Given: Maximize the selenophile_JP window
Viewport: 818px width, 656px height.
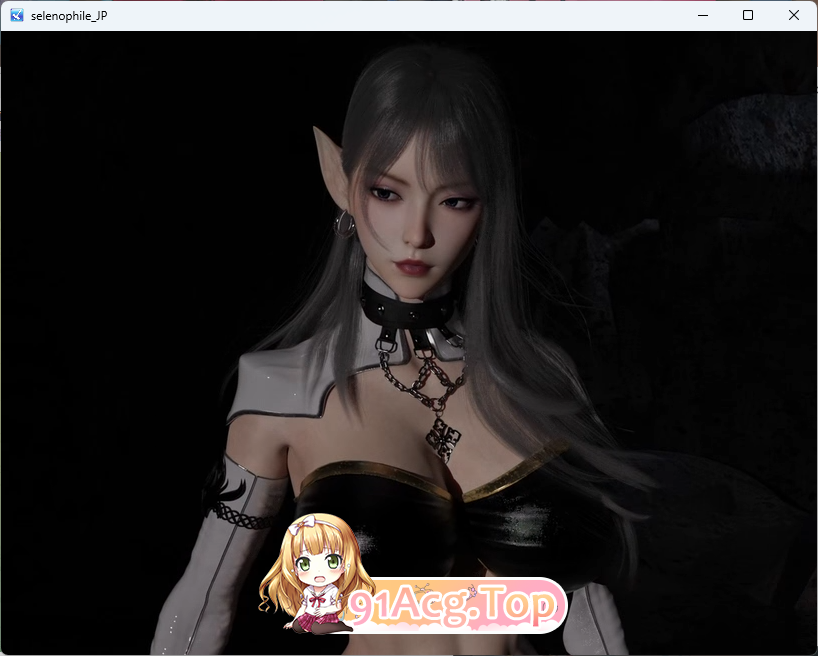Looking at the screenshot, I should pos(748,15).
